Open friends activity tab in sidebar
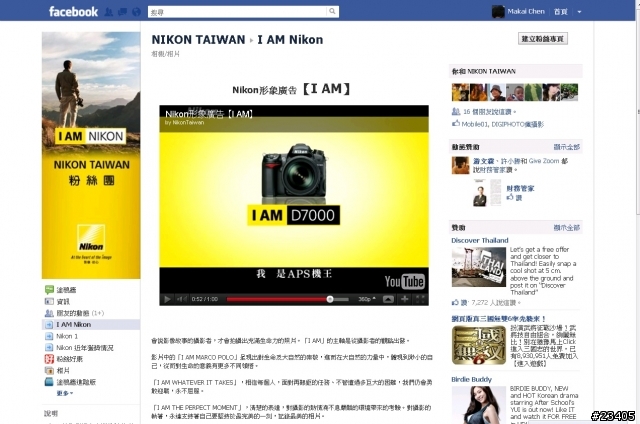 point(74,313)
